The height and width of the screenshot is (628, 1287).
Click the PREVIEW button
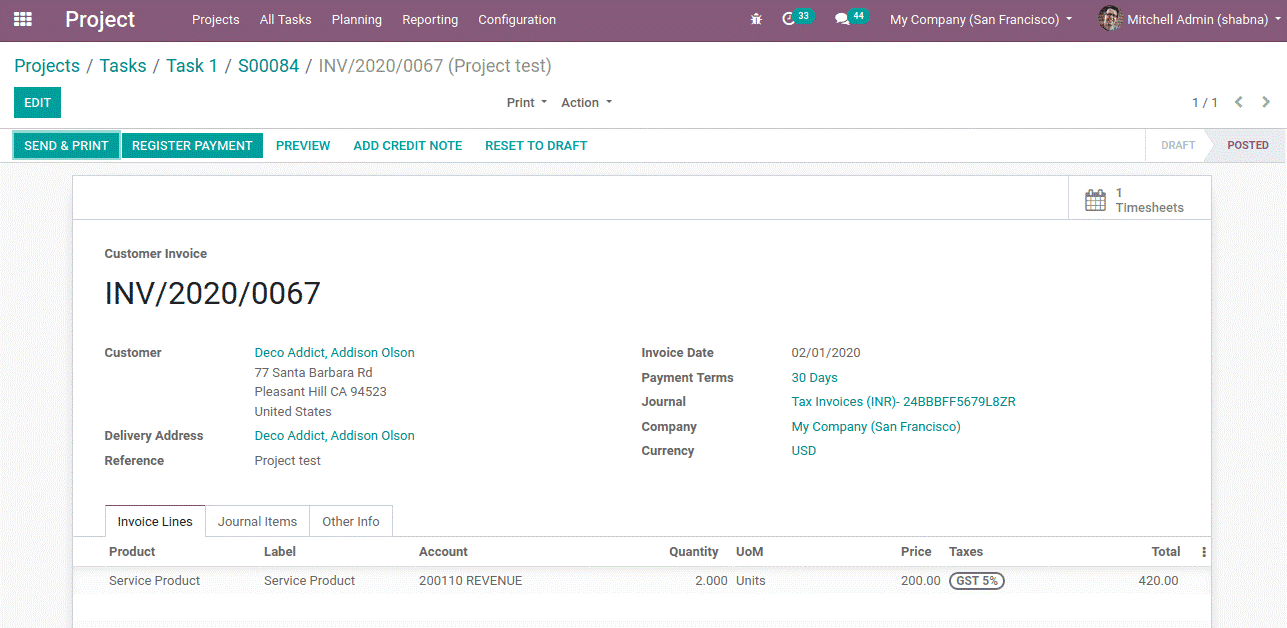303,145
